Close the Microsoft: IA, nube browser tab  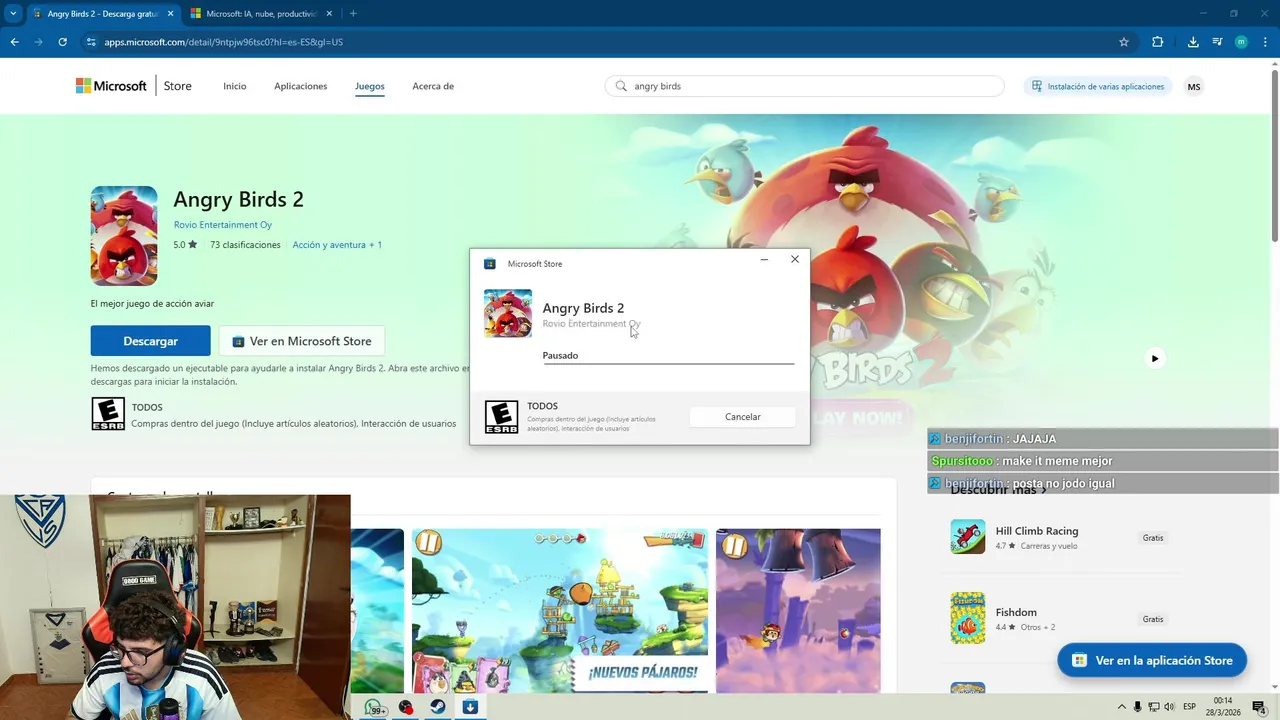tap(328, 14)
